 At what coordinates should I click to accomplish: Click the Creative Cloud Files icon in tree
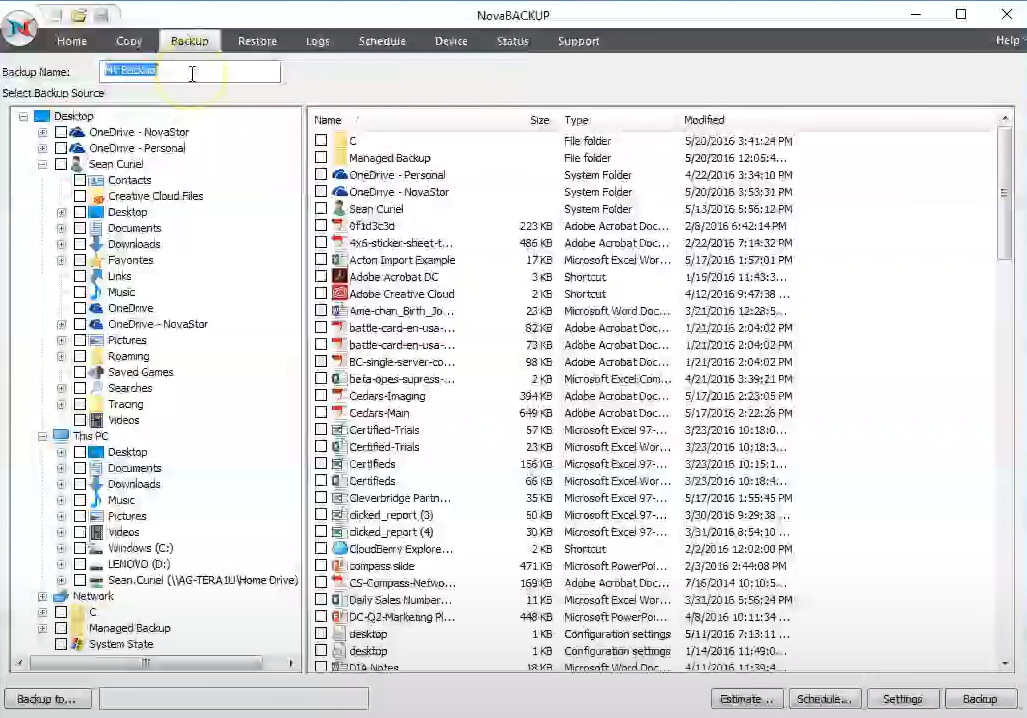pyautogui.click(x=97, y=197)
